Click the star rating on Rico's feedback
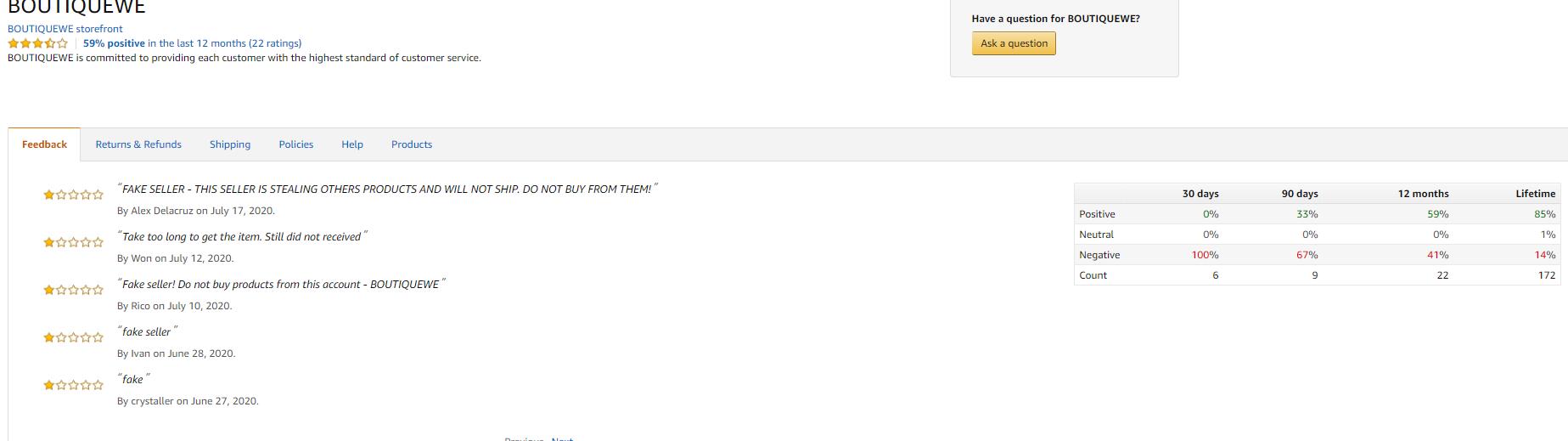This screenshot has width=1568, height=441. coord(73,290)
